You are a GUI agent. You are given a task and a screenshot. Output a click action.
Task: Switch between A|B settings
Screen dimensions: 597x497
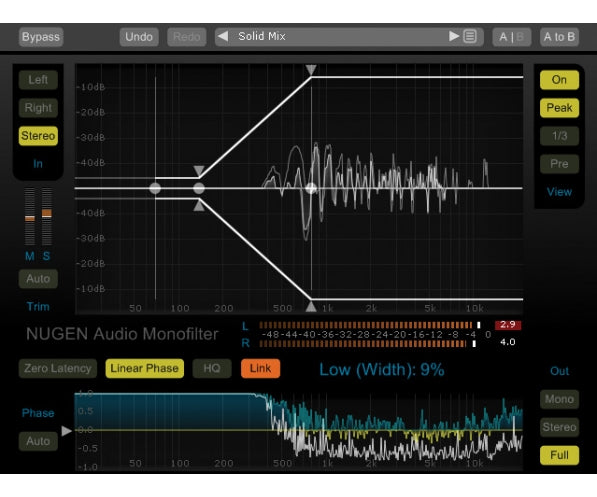pyautogui.click(x=512, y=37)
